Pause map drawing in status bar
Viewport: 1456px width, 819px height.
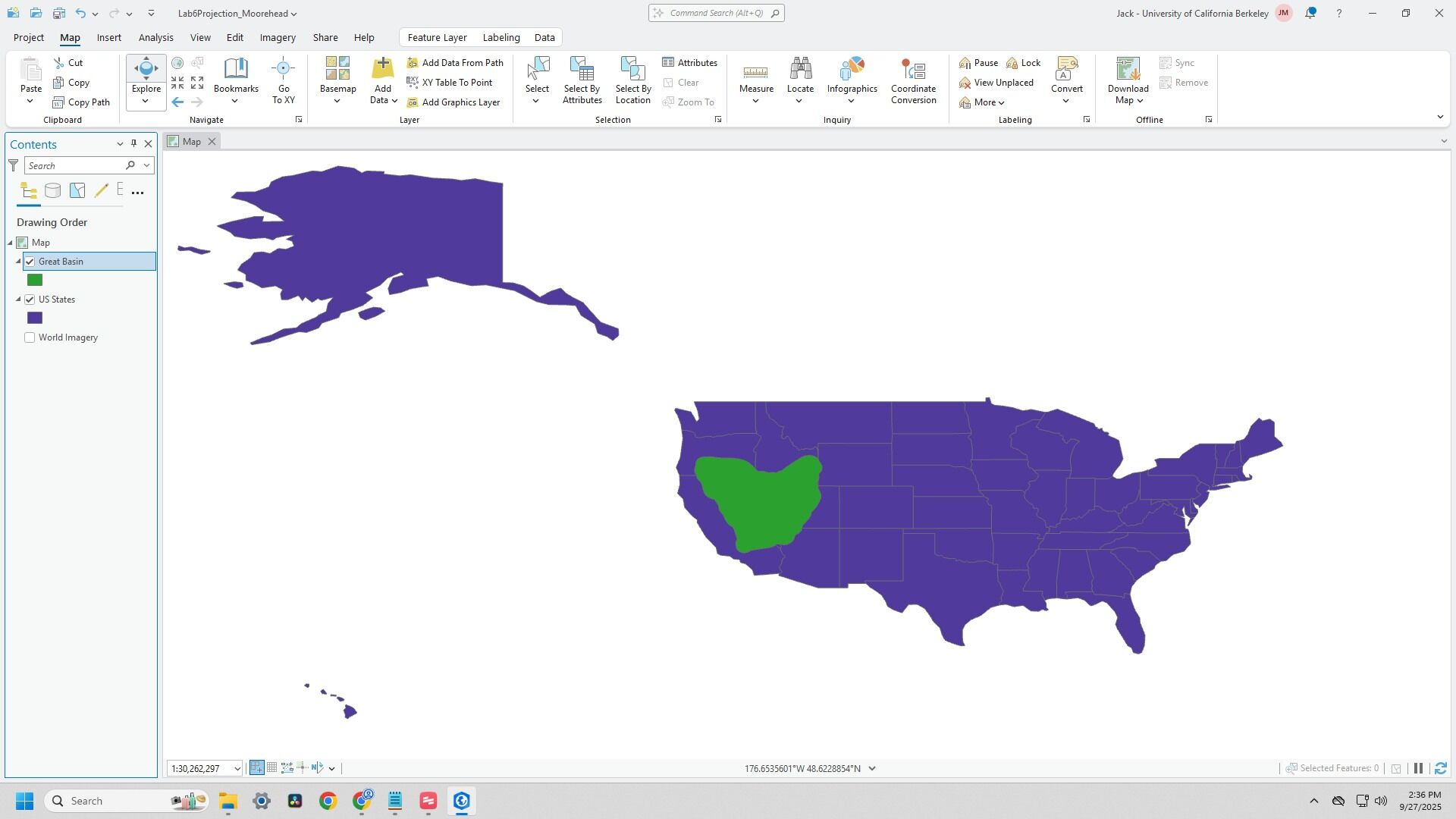coord(1418,768)
